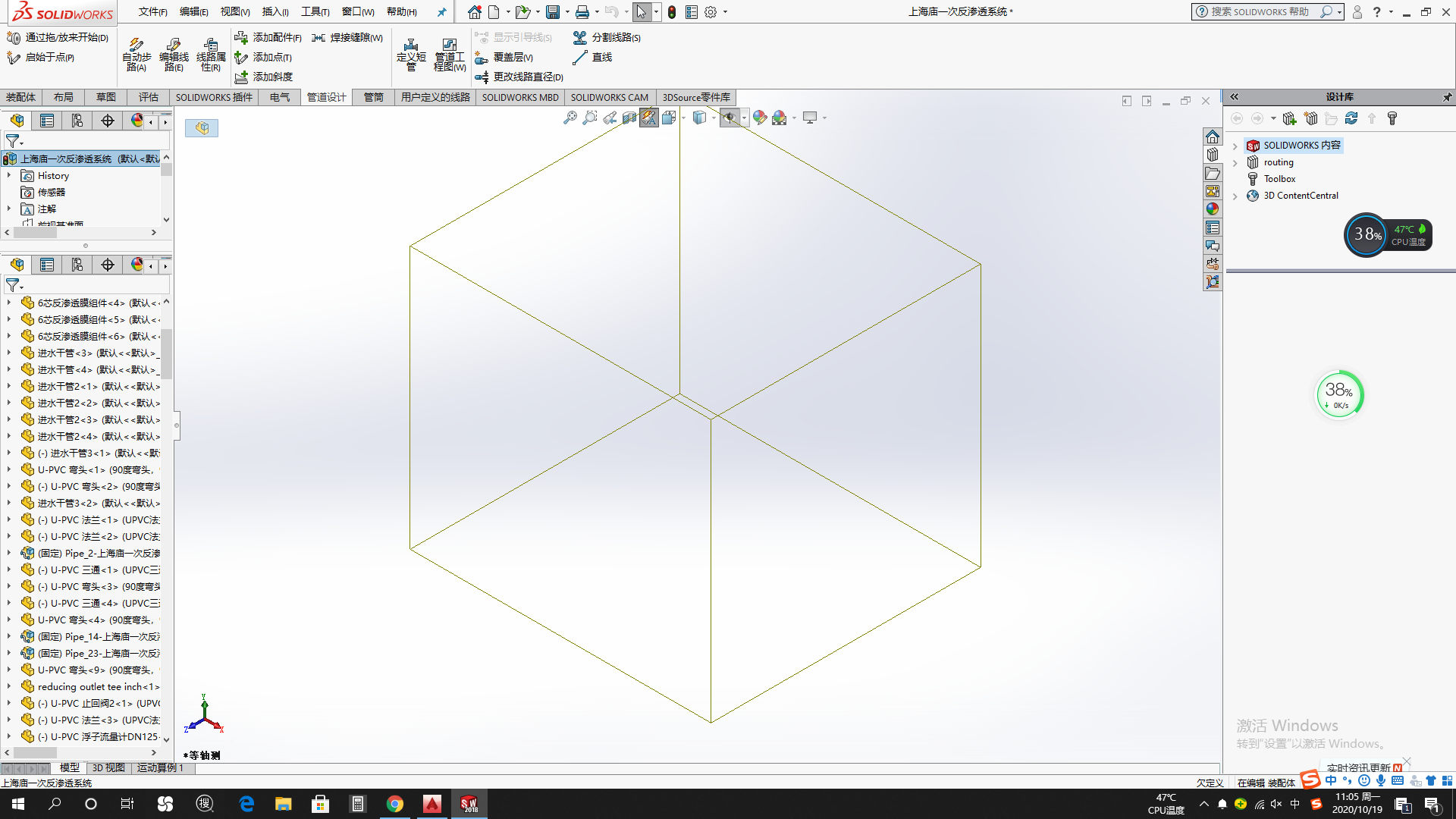
Task: Click the Refresh icon in 设计库
Action: pyautogui.click(x=1351, y=118)
